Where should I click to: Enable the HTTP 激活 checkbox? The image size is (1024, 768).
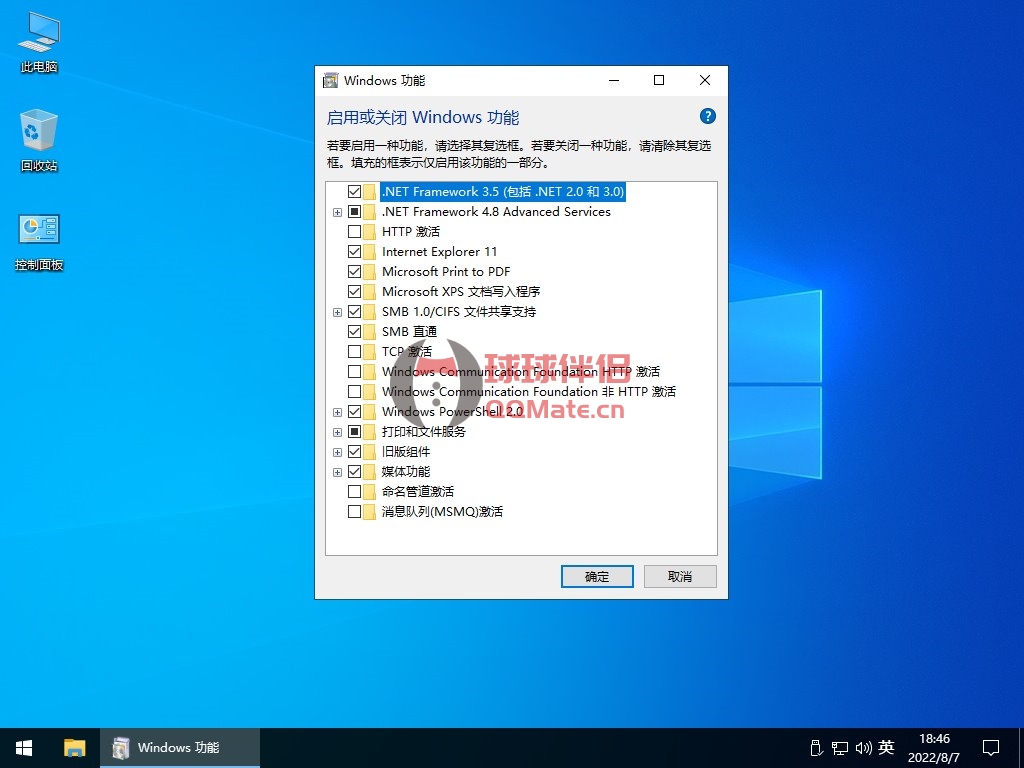[354, 231]
